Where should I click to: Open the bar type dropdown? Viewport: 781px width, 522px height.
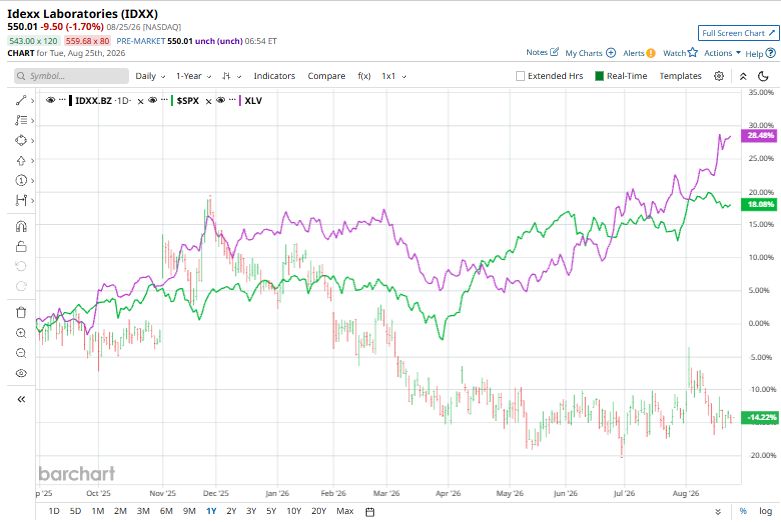(232, 76)
